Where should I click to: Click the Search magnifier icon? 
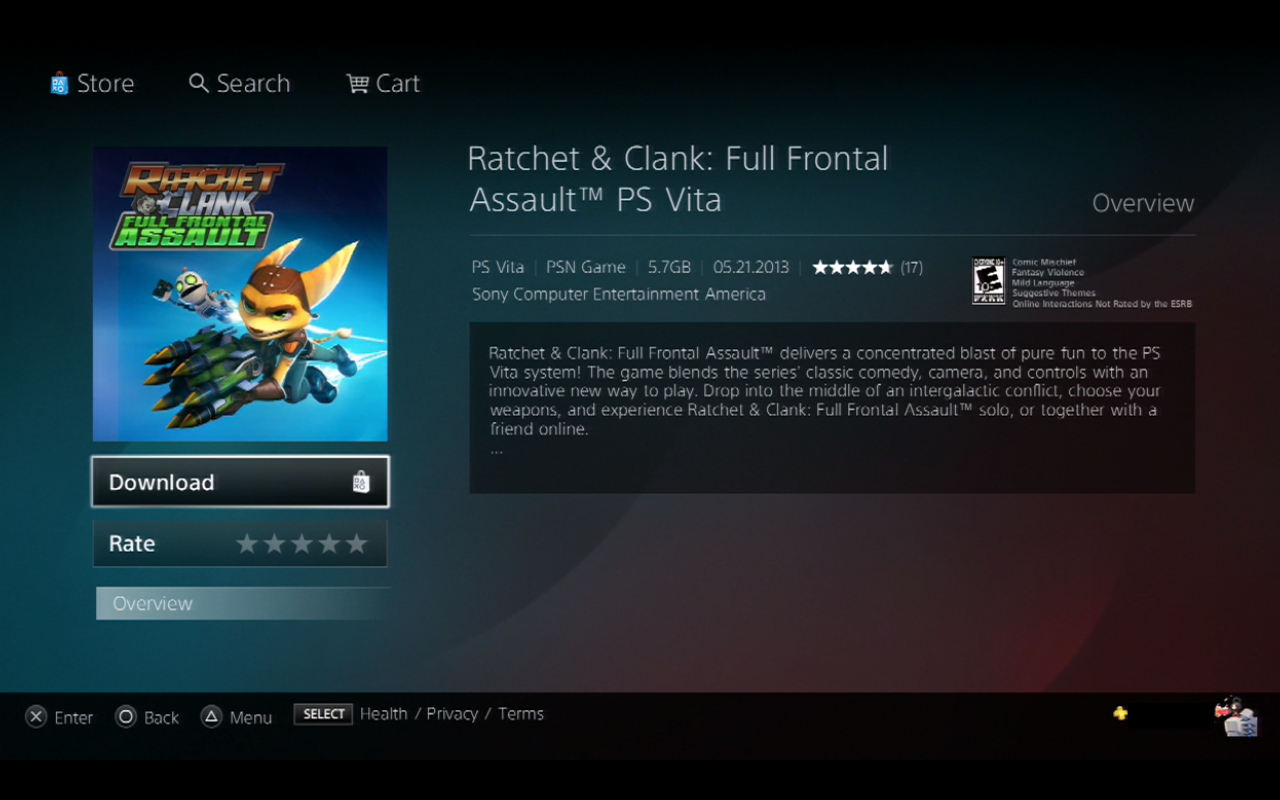[x=199, y=83]
